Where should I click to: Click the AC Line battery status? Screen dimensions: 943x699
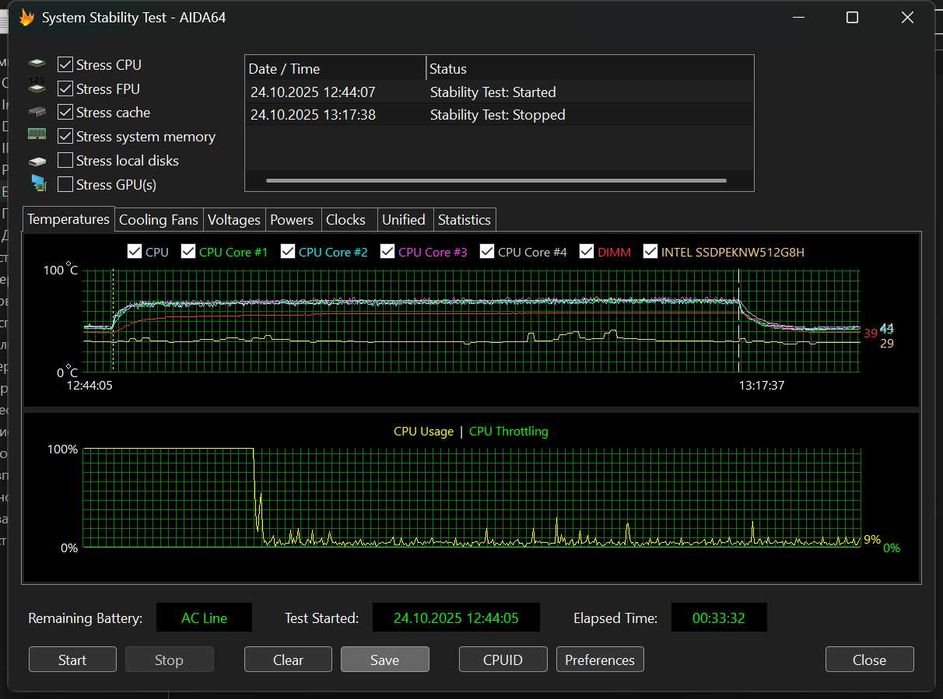204,618
